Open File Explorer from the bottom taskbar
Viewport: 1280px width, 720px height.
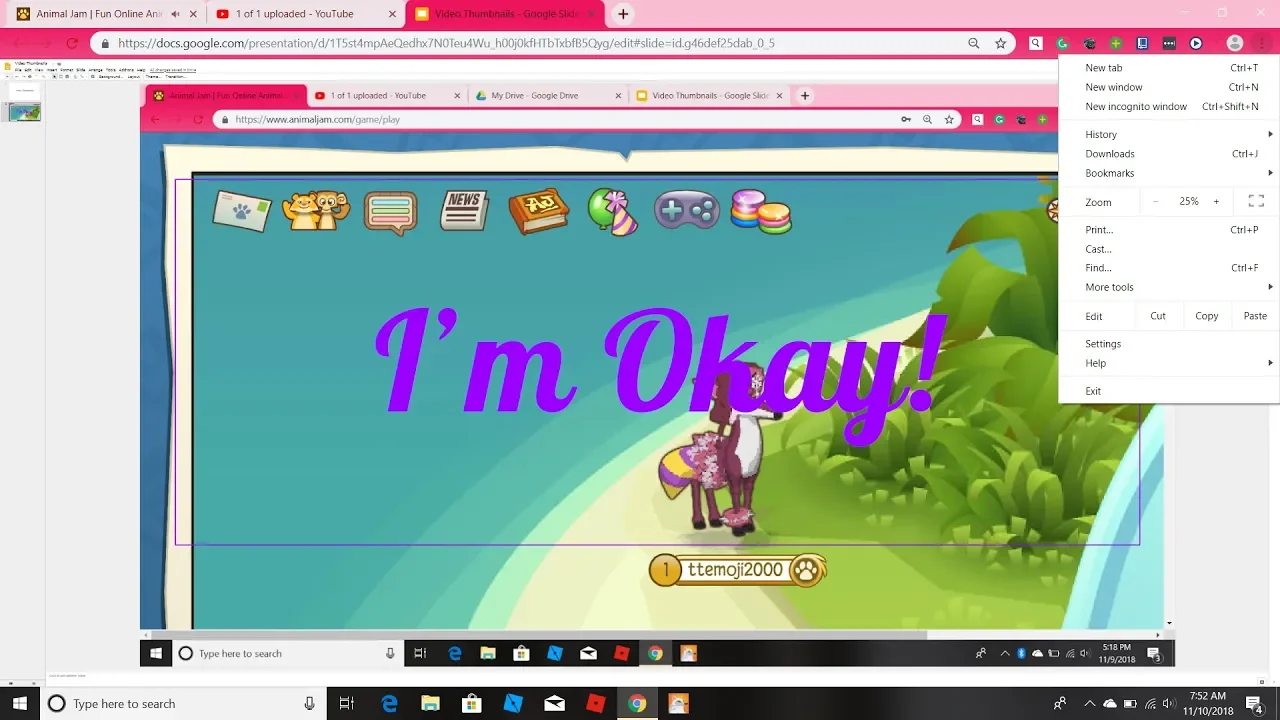(x=430, y=703)
